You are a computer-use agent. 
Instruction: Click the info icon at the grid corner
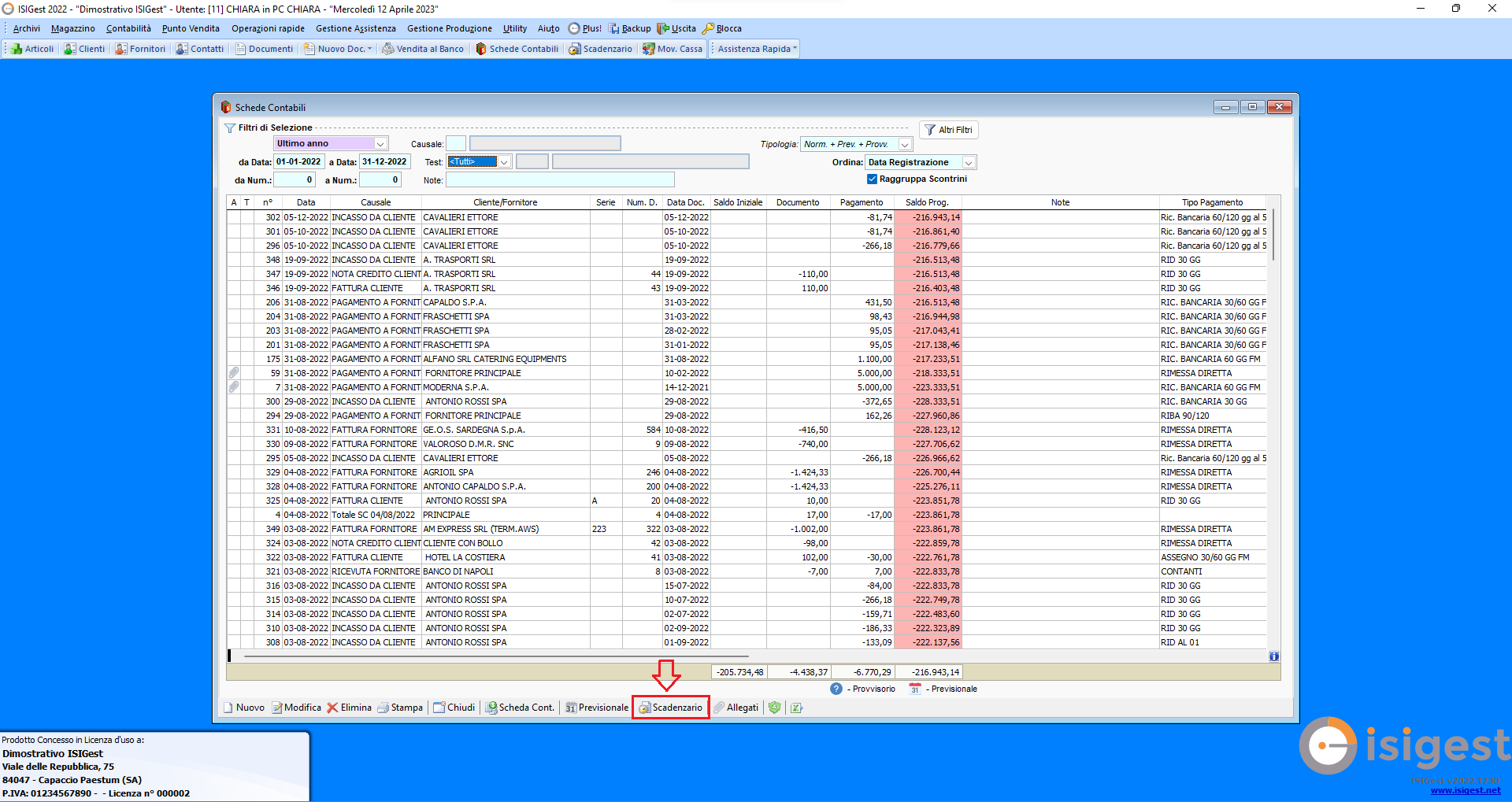(x=1274, y=656)
